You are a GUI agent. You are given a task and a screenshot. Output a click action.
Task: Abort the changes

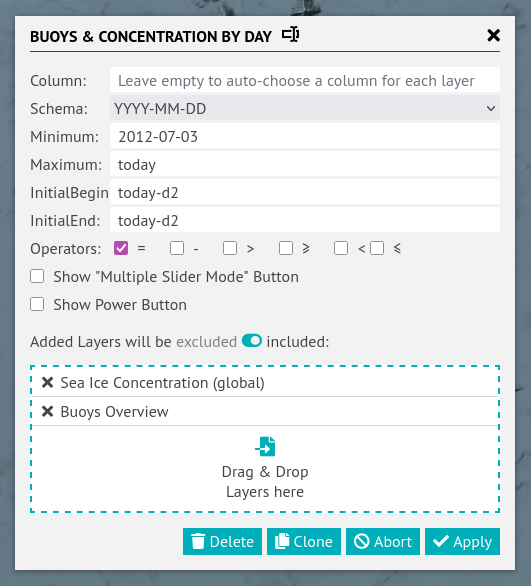pyautogui.click(x=383, y=541)
